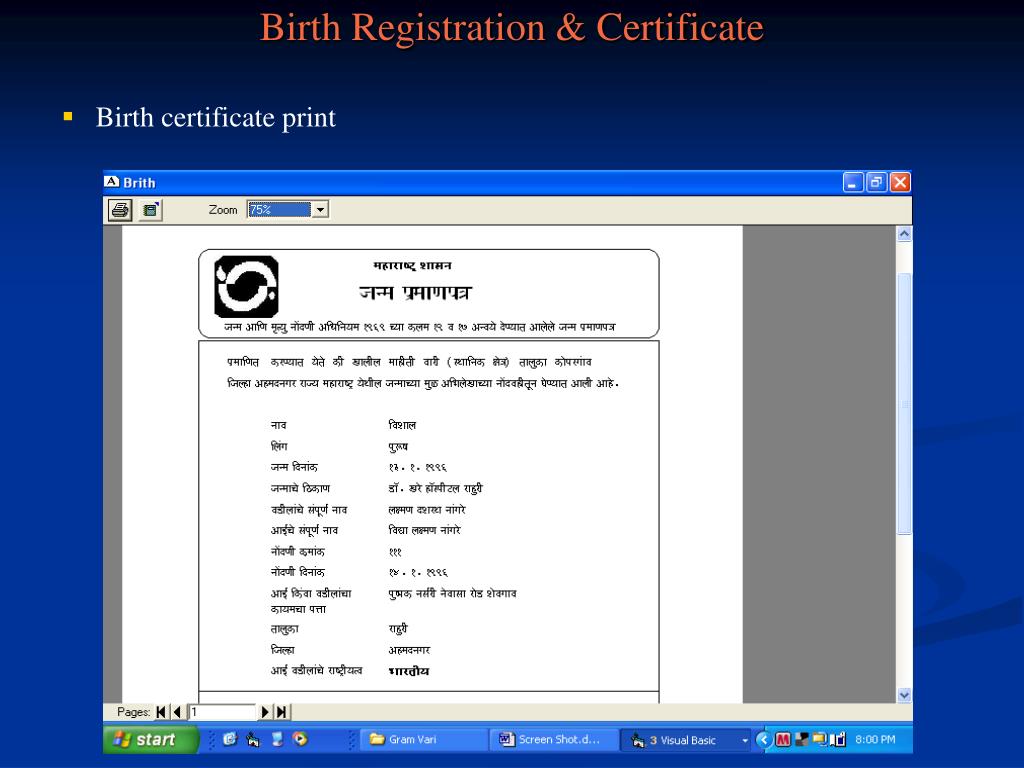
Task: Expand hidden system tray icons arrow
Action: click(763, 739)
